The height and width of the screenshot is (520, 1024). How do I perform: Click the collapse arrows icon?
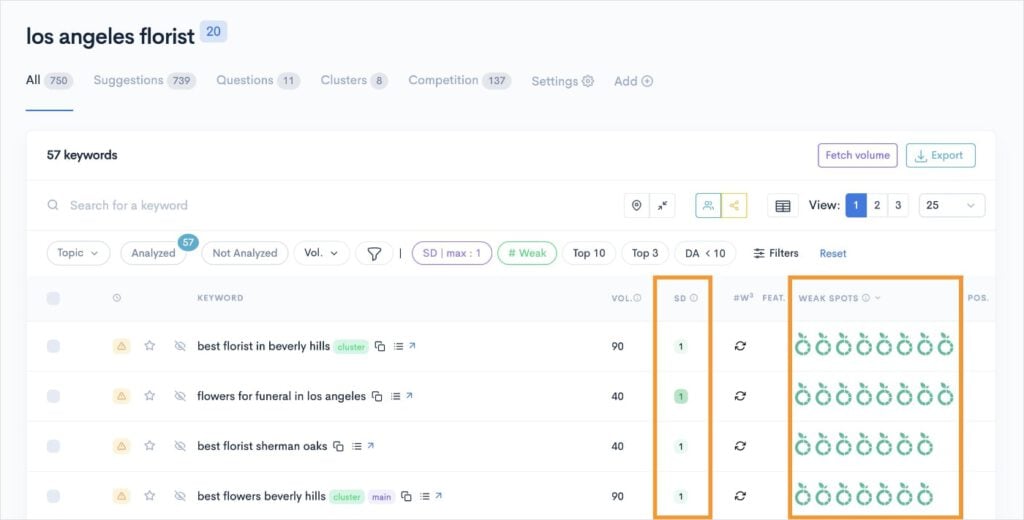663,205
